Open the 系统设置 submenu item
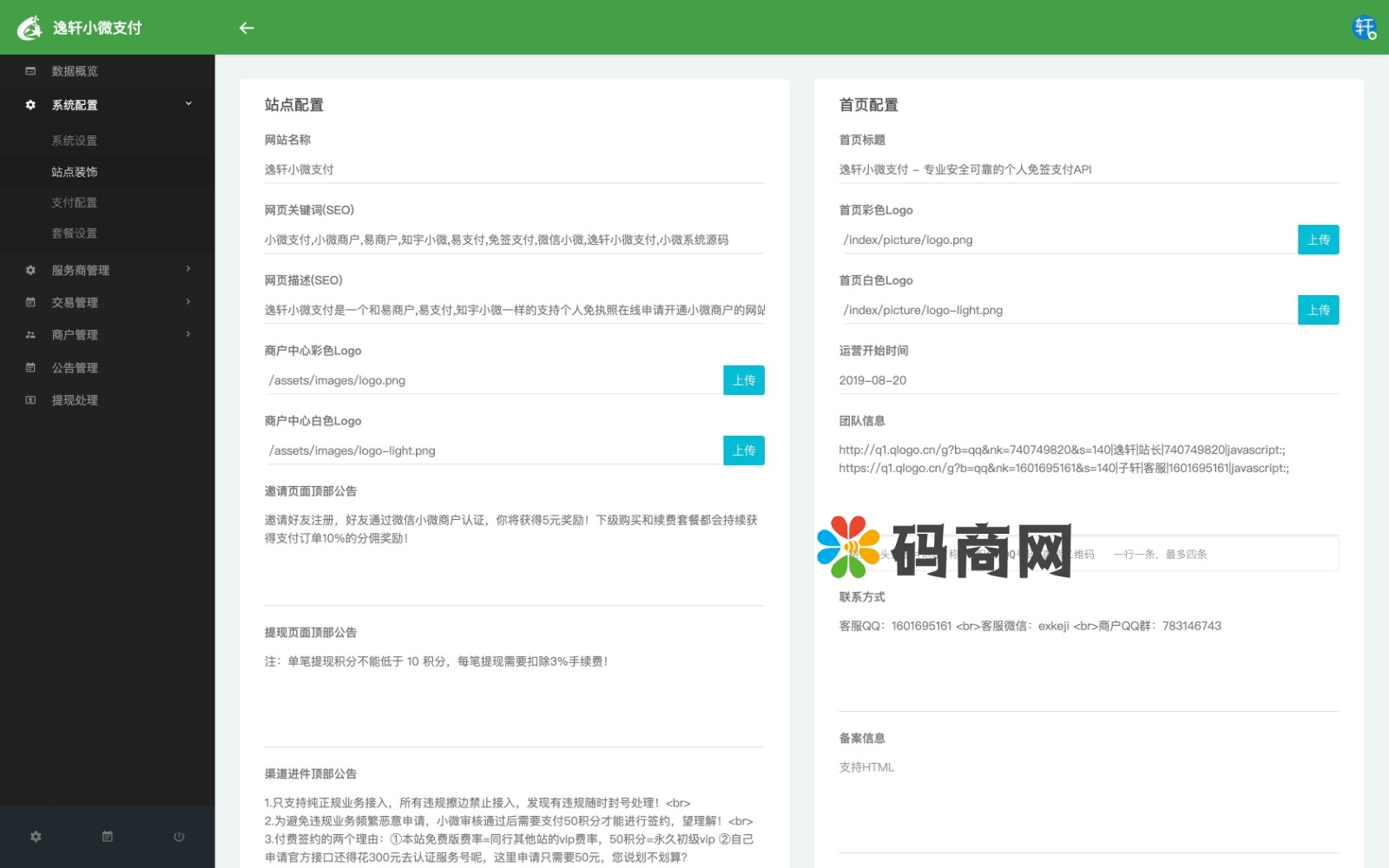This screenshot has width=1389, height=868. pos(75,141)
